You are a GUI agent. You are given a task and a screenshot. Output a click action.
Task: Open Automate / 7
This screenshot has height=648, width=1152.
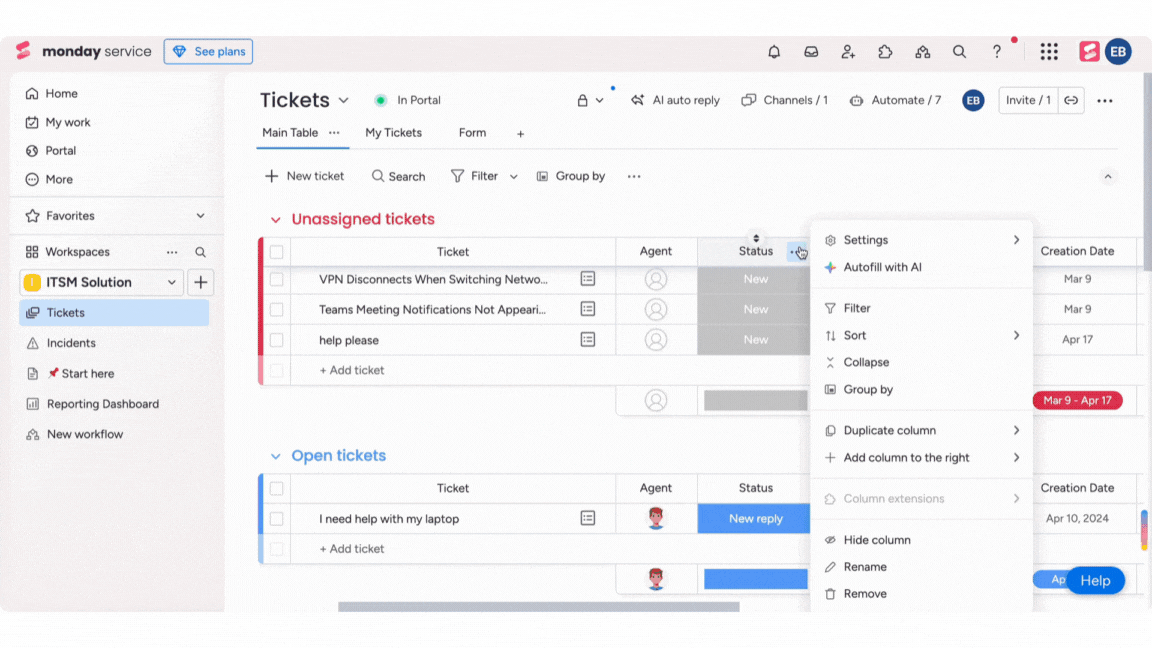click(895, 101)
